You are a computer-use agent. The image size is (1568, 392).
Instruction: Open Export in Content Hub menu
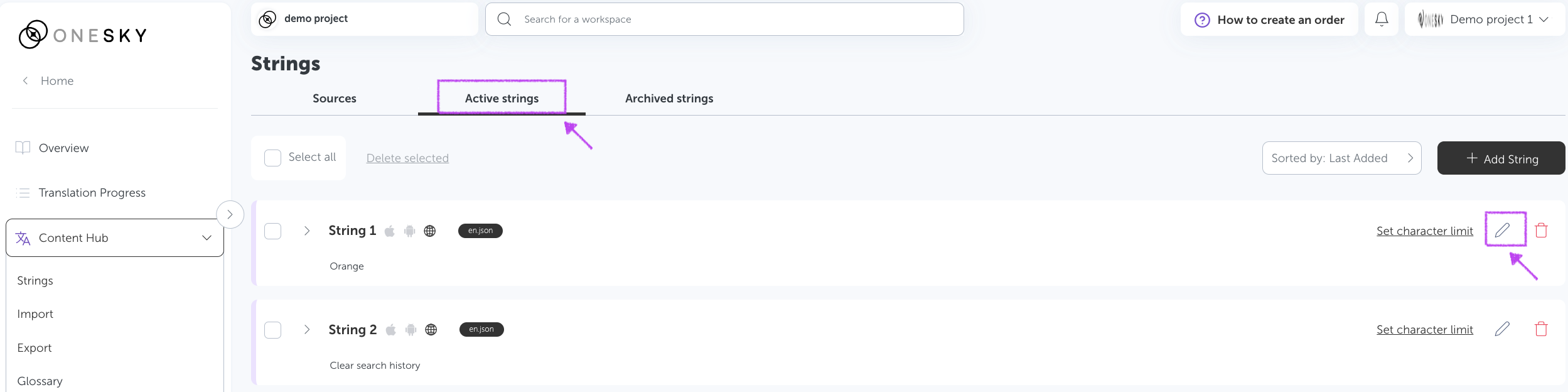35,348
